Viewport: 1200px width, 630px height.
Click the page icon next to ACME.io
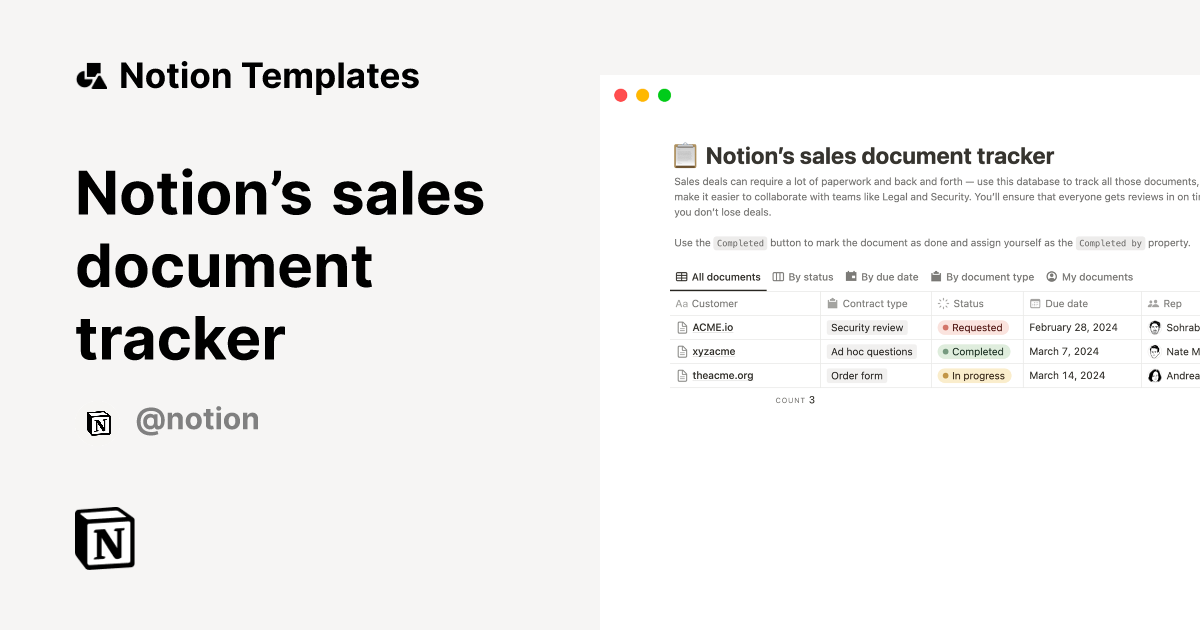[682, 327]
